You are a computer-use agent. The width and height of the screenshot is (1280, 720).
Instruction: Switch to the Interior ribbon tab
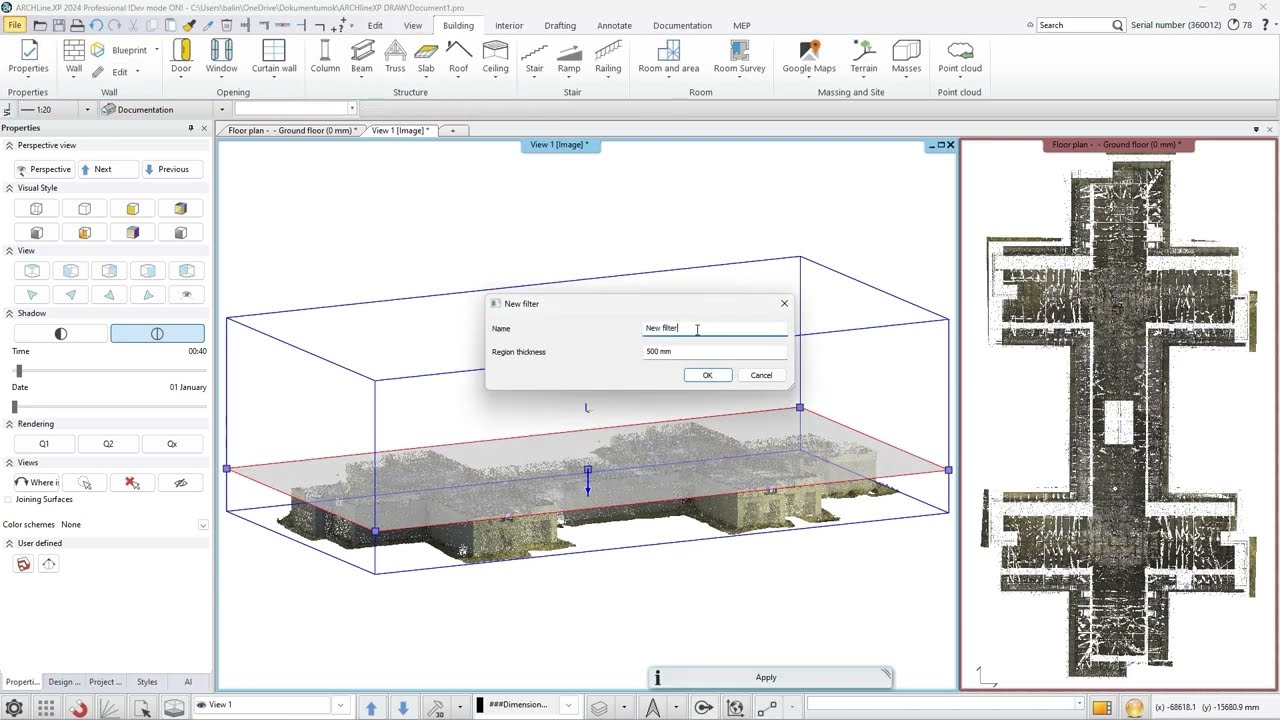click(x=509, y=26)
